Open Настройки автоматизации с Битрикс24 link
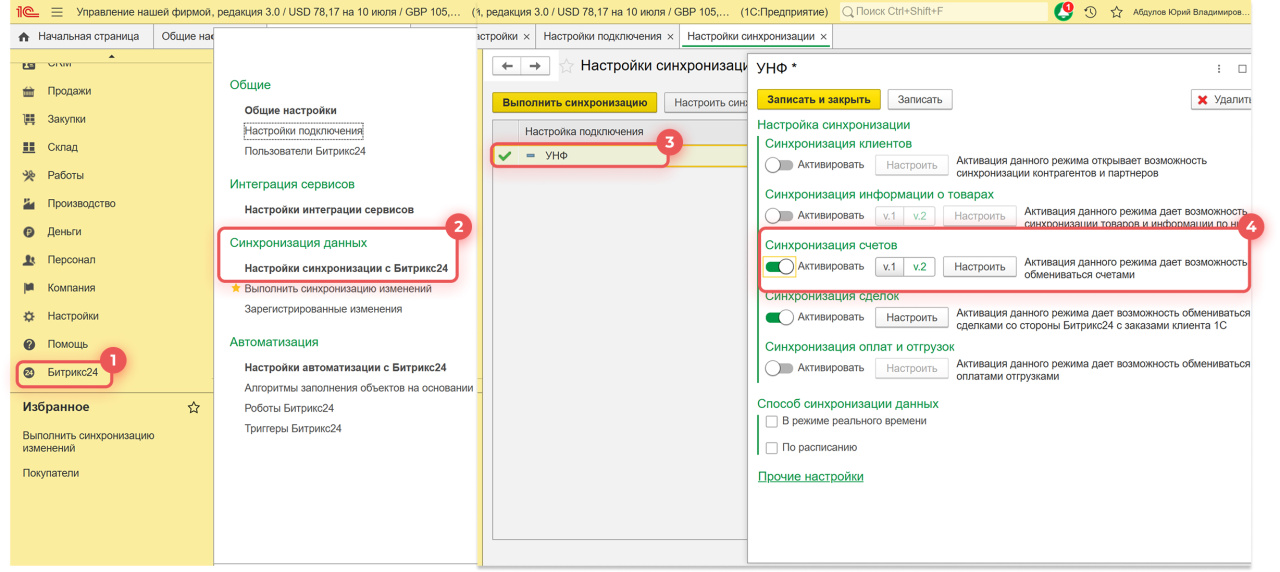Viewport: 1280px width, 572px height. (x=345, y=367)
